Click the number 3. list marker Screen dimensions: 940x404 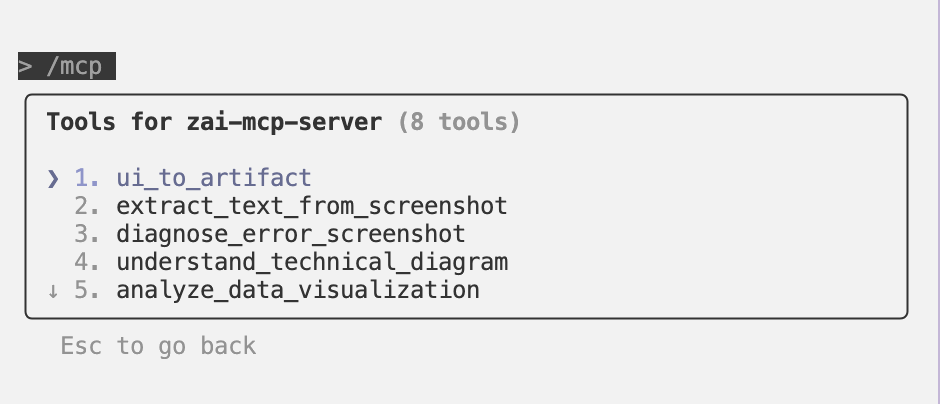pyautogui.click(x=88, y=235)
